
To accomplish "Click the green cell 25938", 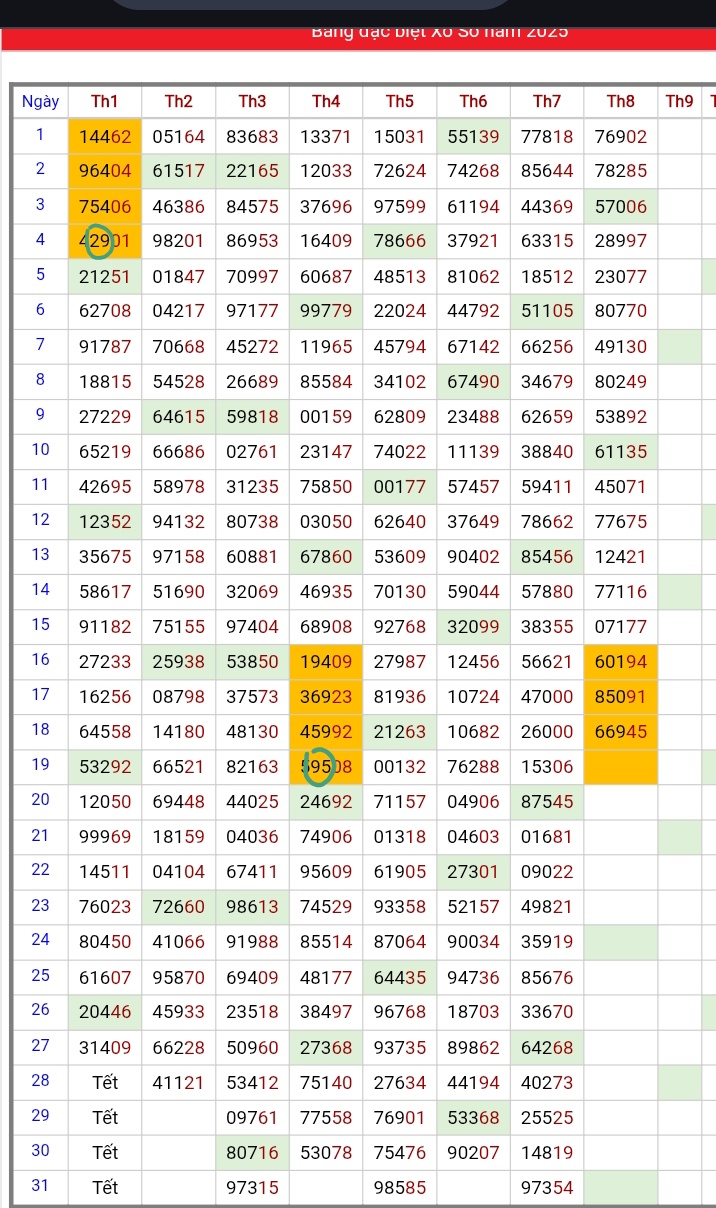I will [x=178, y=661].
